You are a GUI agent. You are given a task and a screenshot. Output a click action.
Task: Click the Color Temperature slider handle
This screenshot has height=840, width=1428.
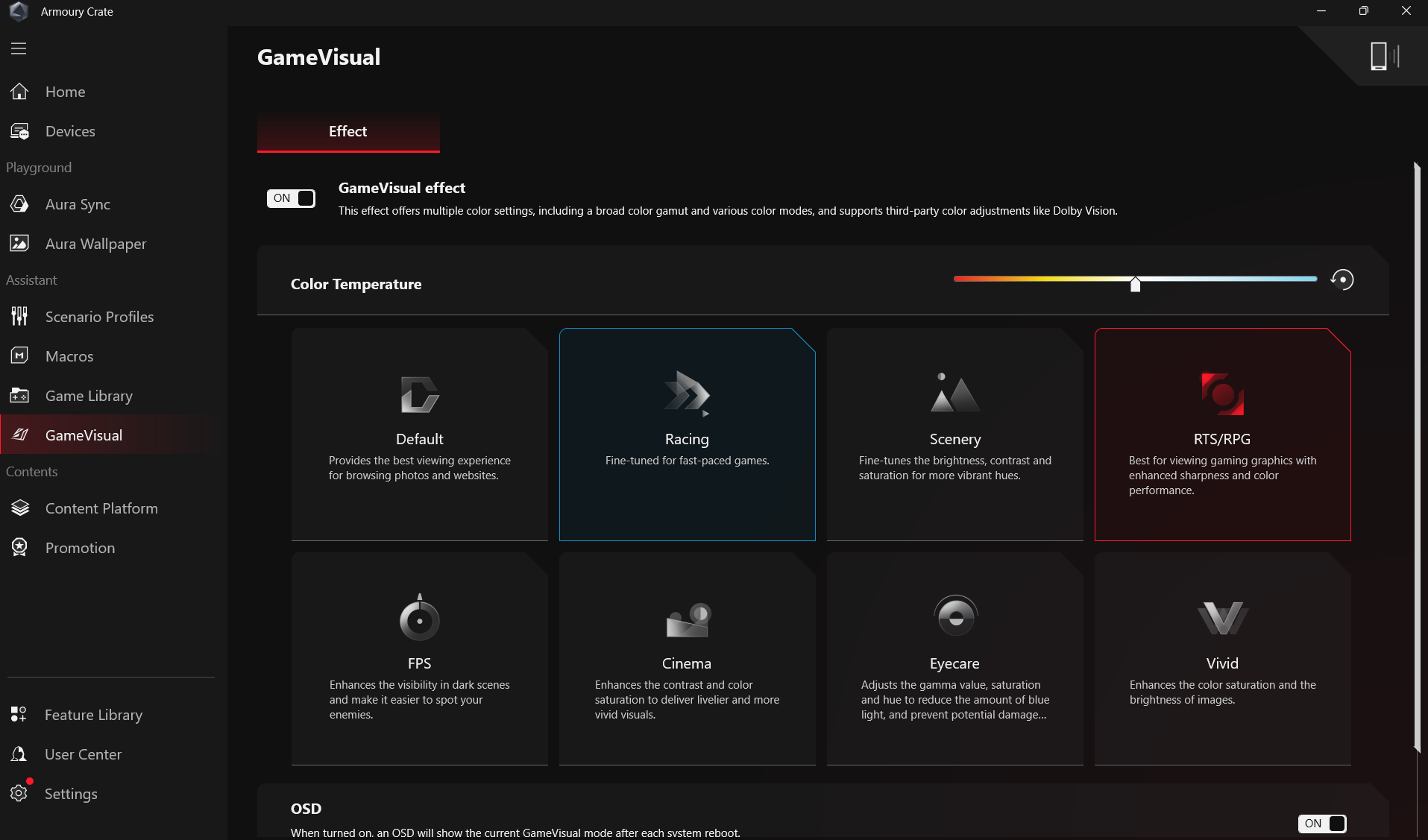pyautogui.click(x=1135, y=284)
